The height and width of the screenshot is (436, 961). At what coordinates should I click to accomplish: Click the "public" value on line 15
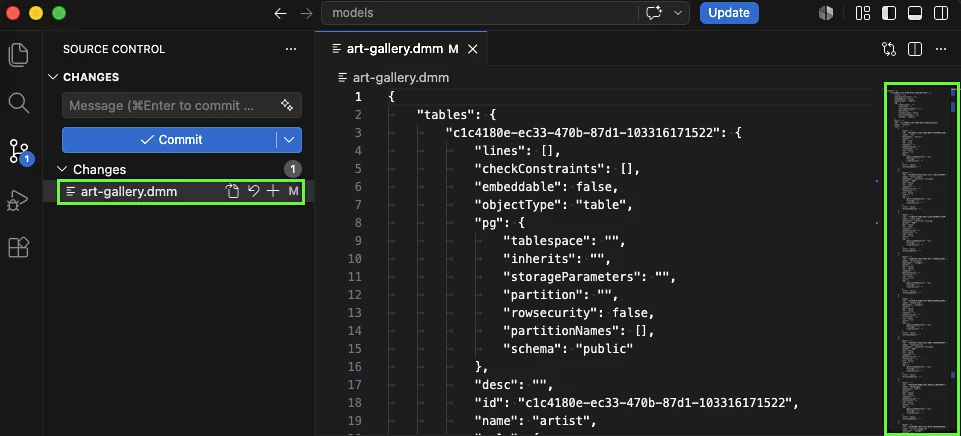(x=604, y=349)
